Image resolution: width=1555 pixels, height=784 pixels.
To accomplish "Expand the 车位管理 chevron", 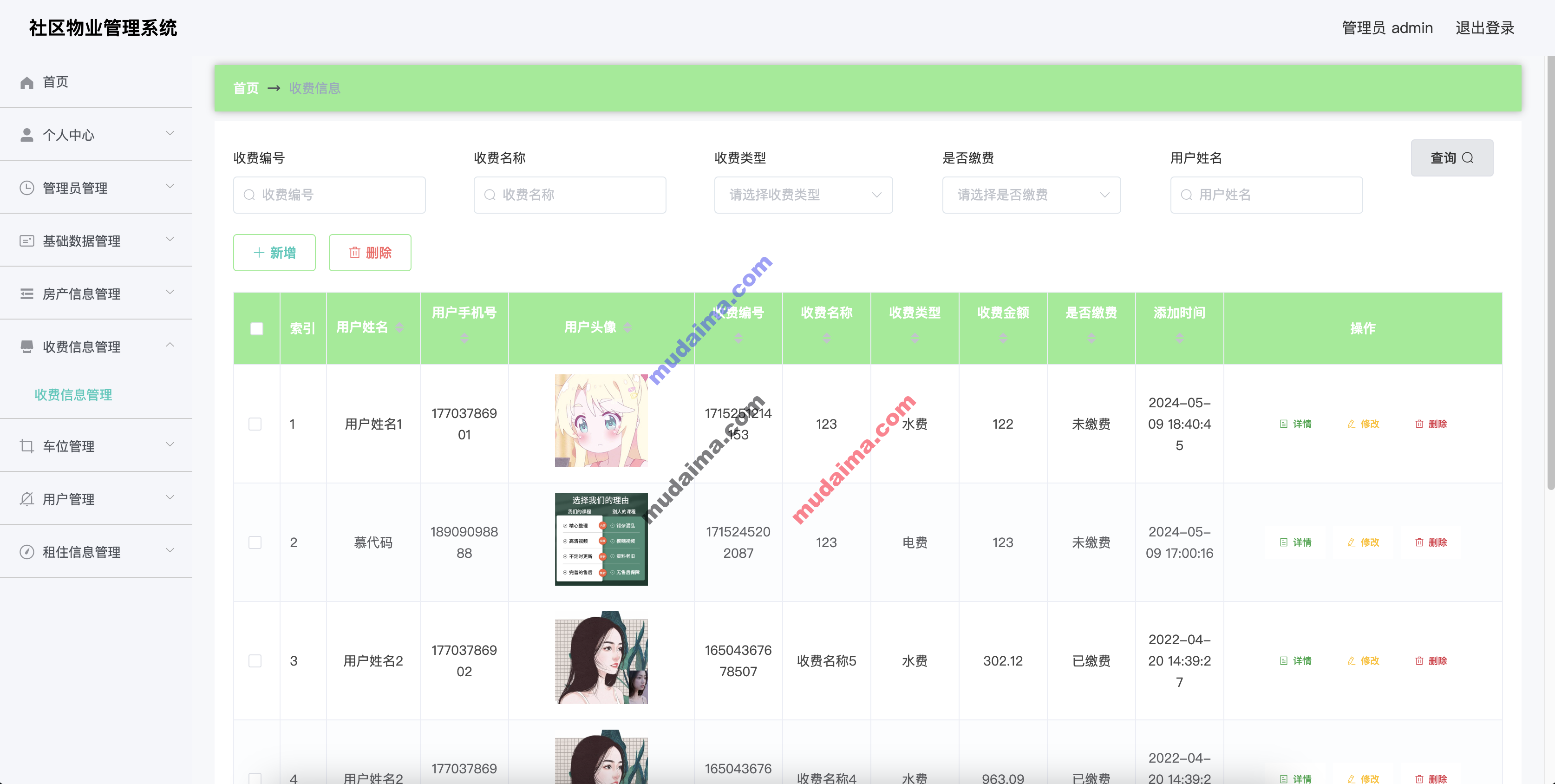I will 170,444.
